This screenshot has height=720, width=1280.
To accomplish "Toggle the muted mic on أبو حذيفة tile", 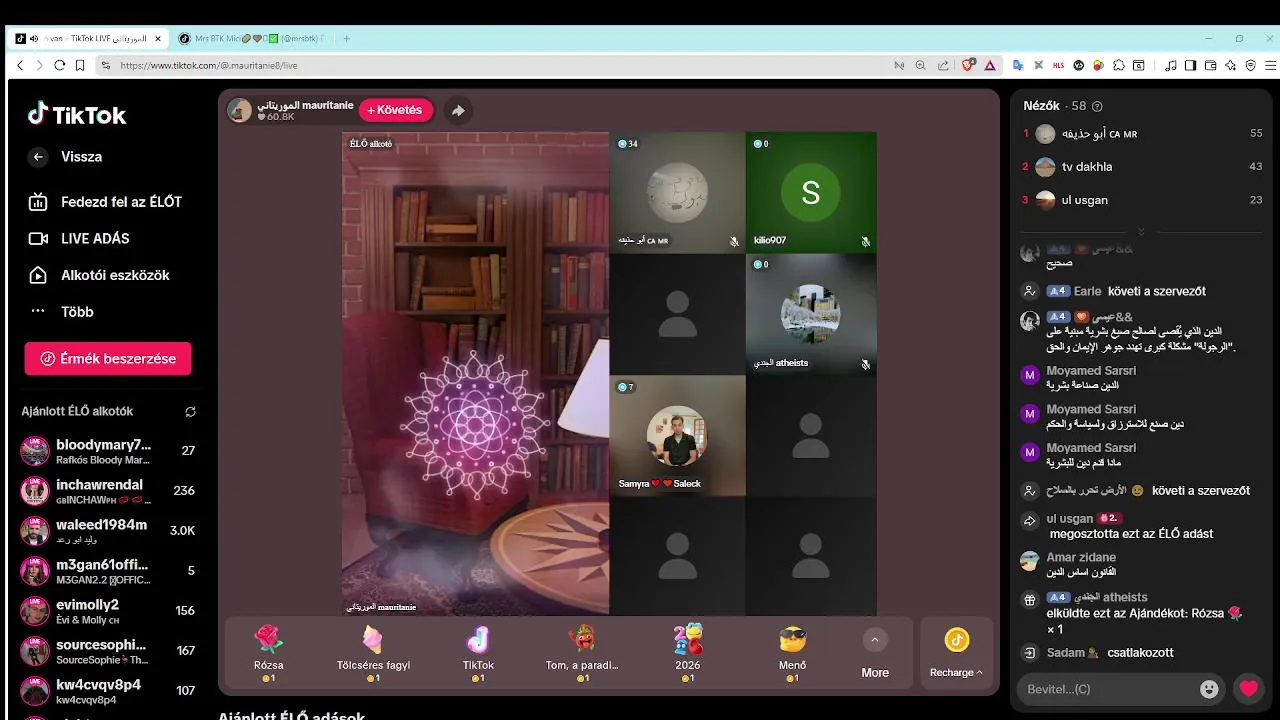I will pyautogui.click(x=734, y=241).
